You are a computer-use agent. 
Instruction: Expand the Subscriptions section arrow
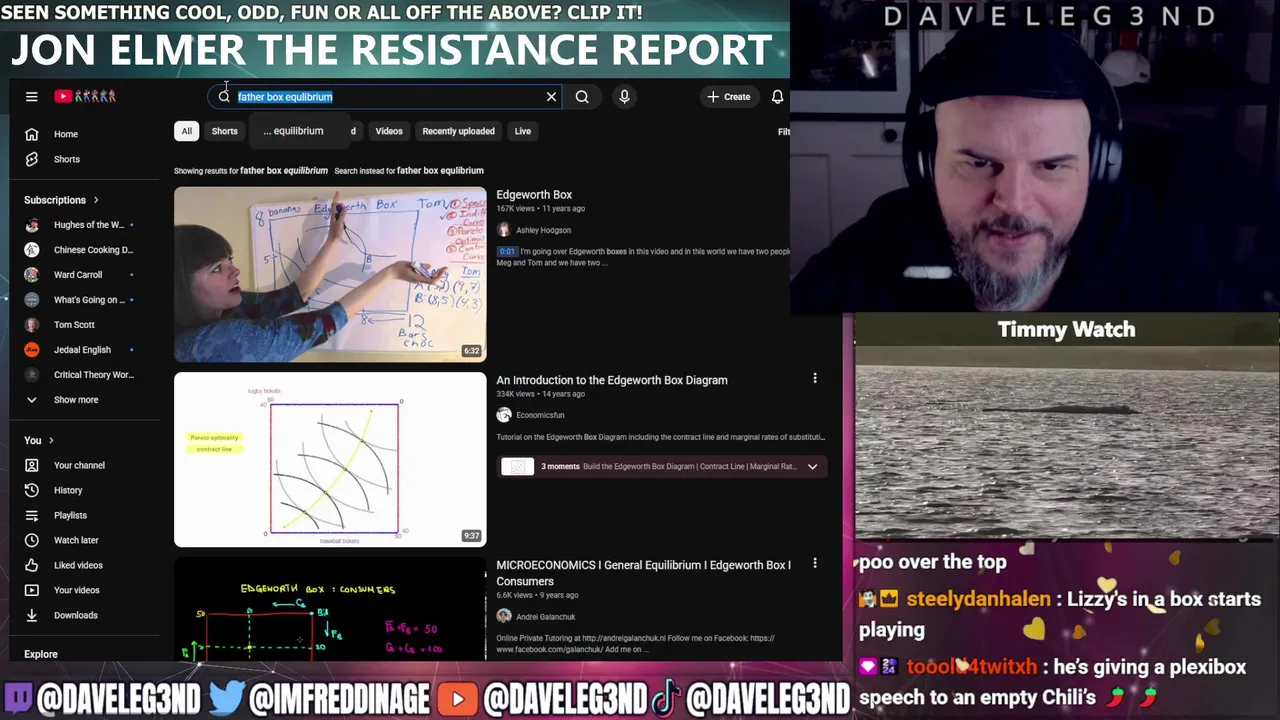(x=96, y=200)
